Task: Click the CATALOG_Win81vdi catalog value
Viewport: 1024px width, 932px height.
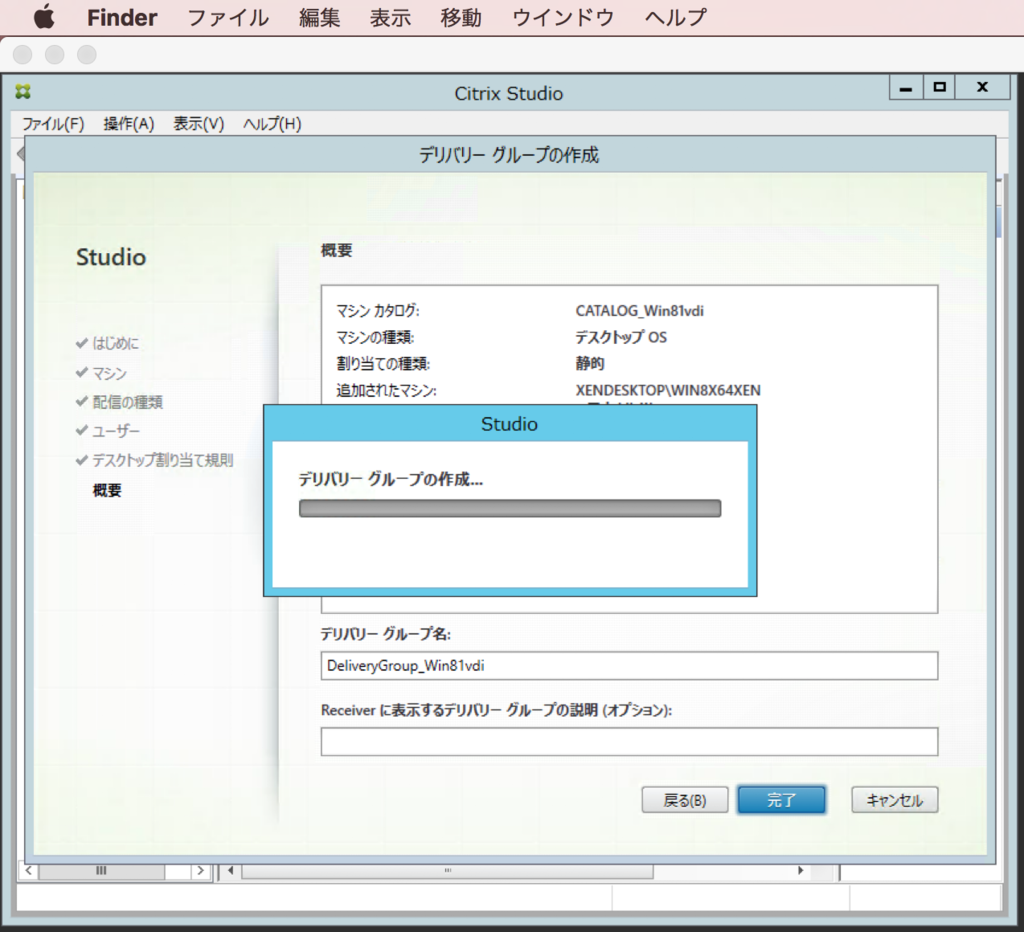Action: 639,311
